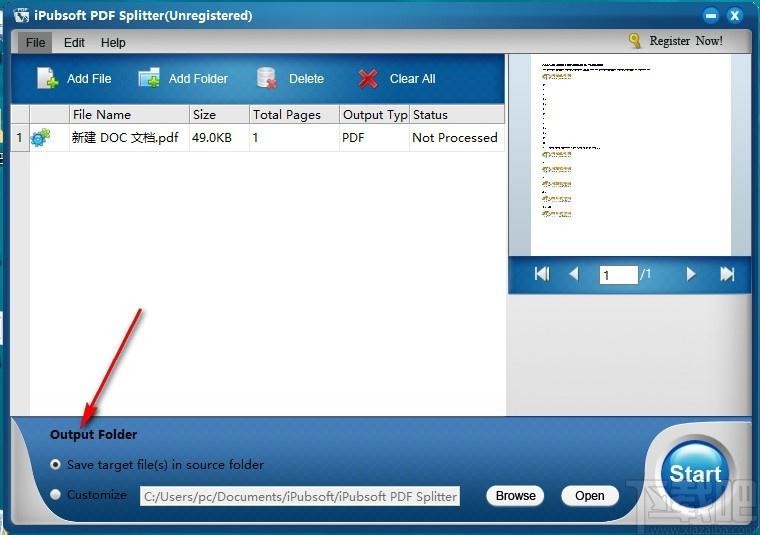Go to previous preview page
Viewport: 760px width, 535px height.
pyautogui.click(x=574, y=274)
